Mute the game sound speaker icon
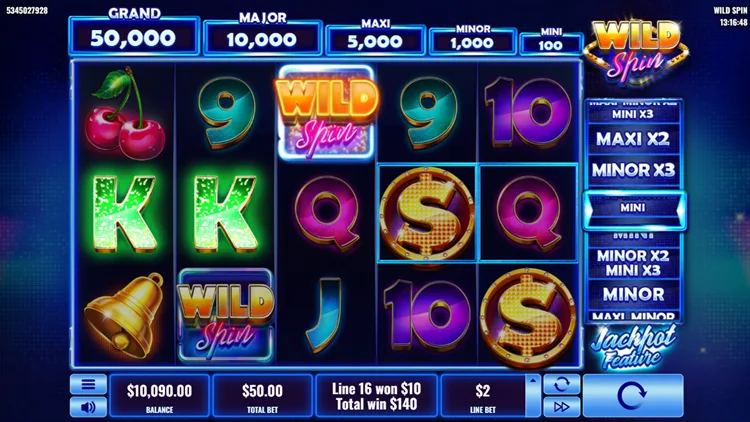This screenshot has height=422, width=750. (x=88, y=407)
